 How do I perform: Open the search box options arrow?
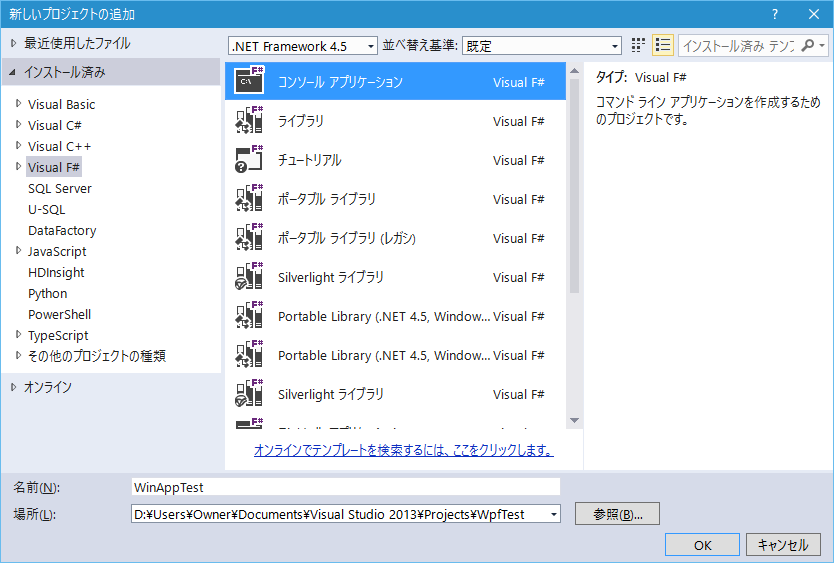click(x=822, y=46)
